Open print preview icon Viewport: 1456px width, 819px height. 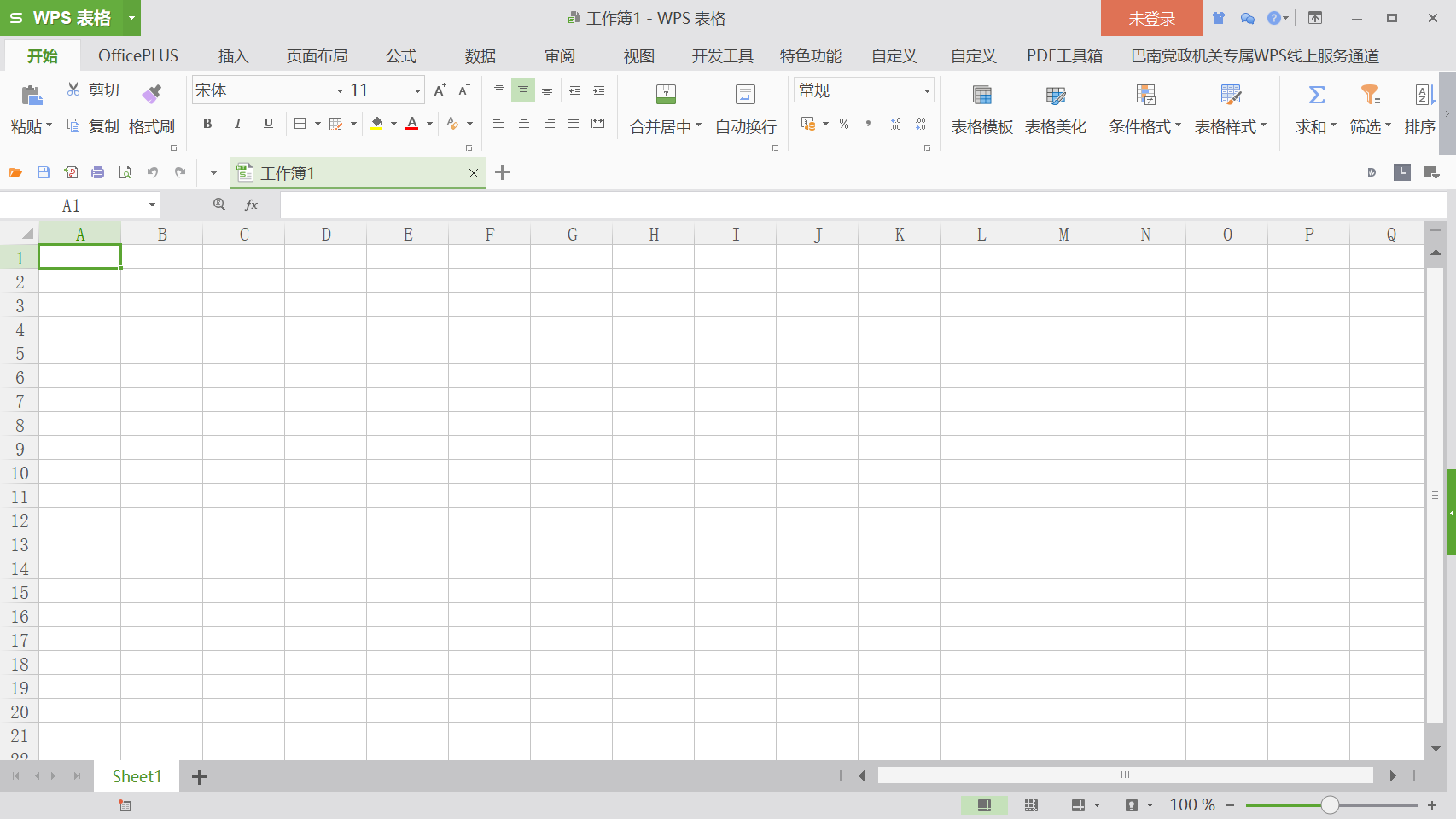click(x=125, y=172)
